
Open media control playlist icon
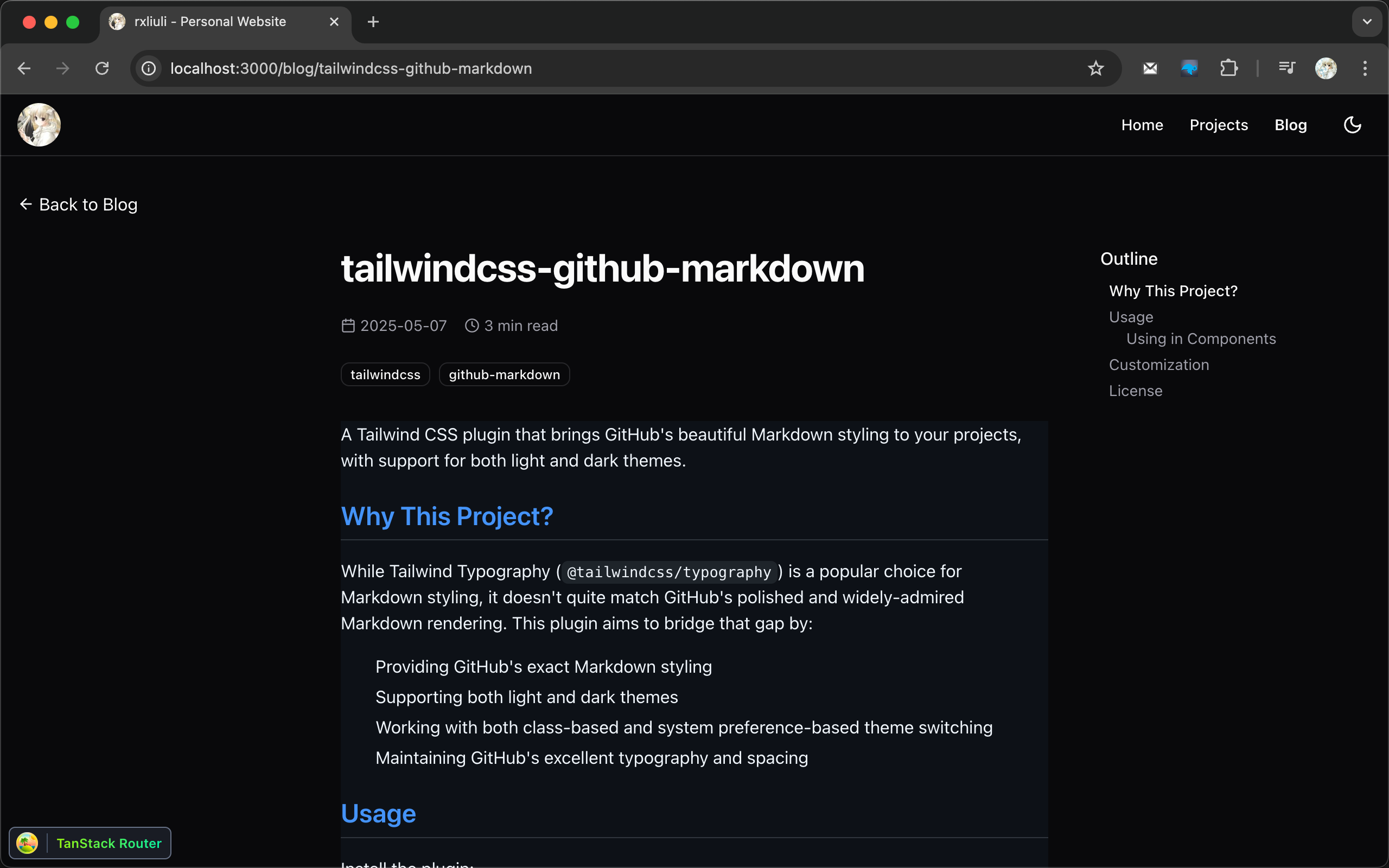[1287, 68]
